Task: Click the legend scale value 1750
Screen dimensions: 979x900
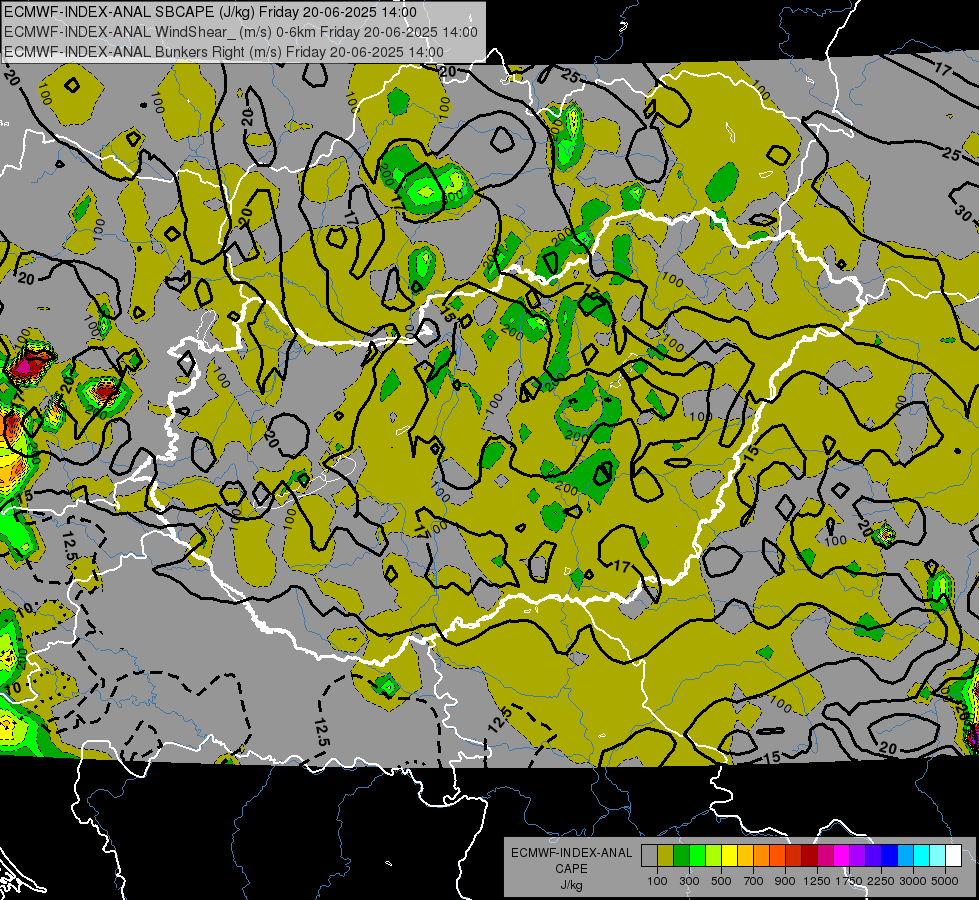Action: click(x=850, y=881)
